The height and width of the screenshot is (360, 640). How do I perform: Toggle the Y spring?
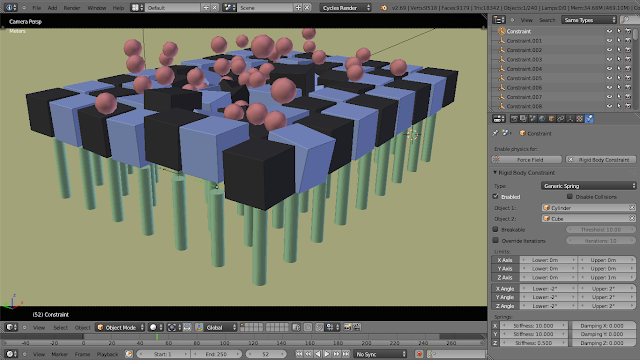coord(496,334)
